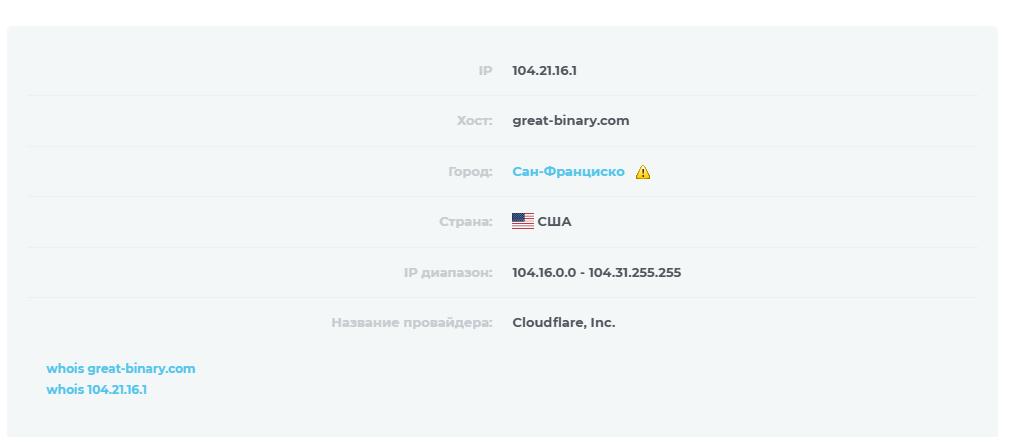Open whois 104.21.16.1 link

[97, 390]
